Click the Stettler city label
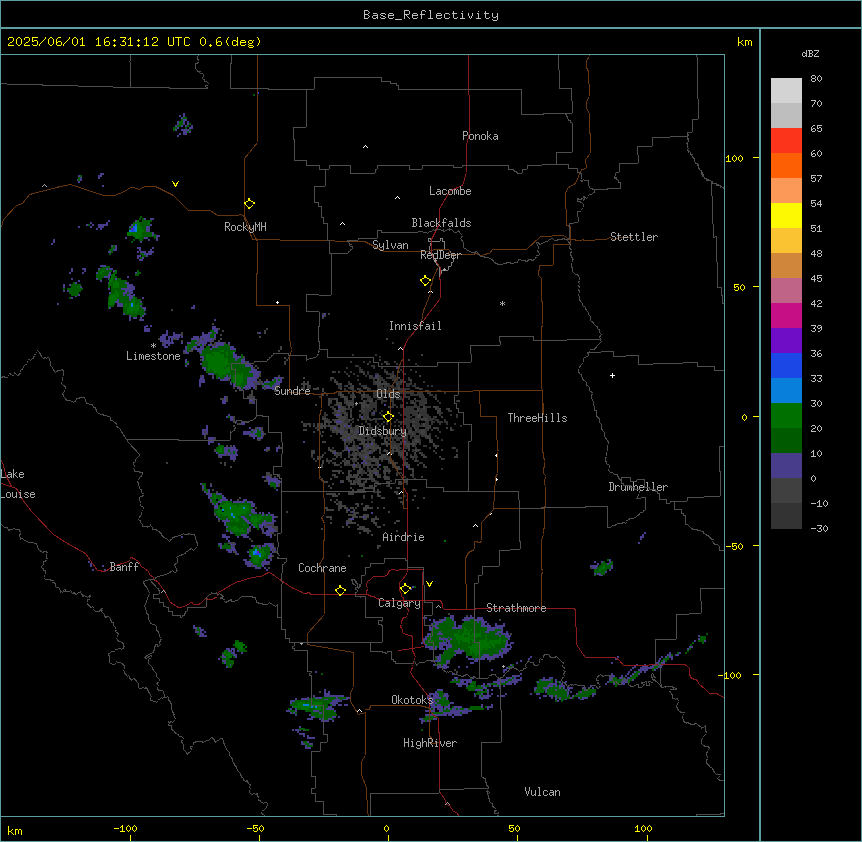The image size is (862, 842). [634, 237]
